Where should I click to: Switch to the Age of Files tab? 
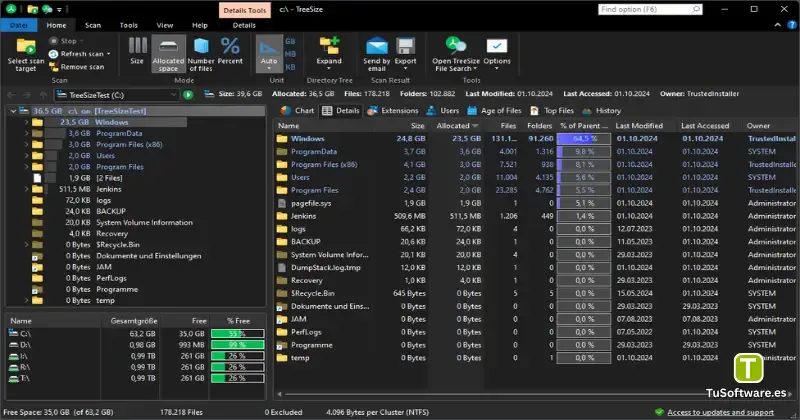pyautogui.click(x=494, y=111)
